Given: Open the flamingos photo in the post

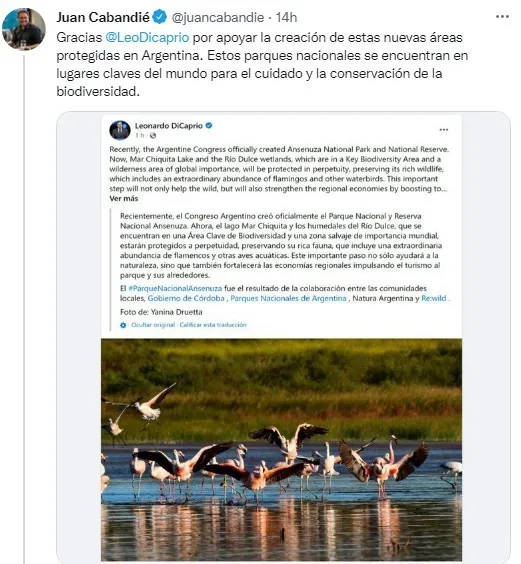Looking at the screenshot, I should (281, 450).
